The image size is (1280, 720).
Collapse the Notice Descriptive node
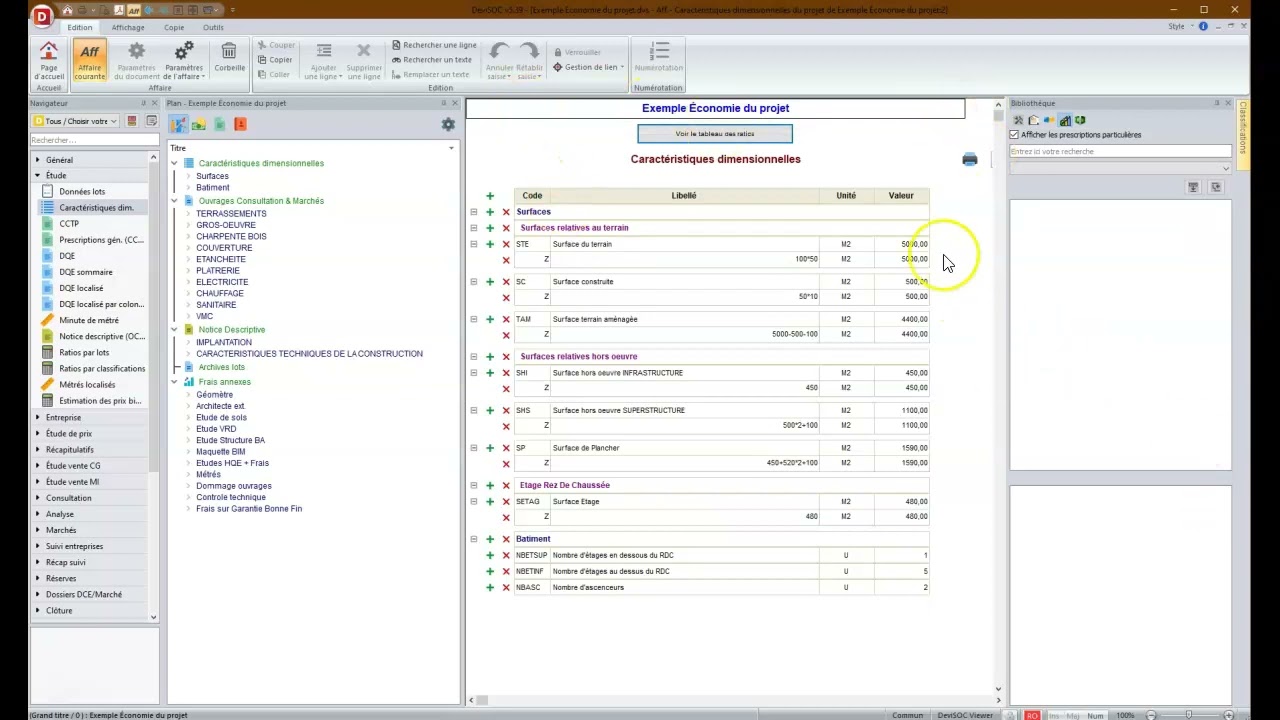(174, 330)
